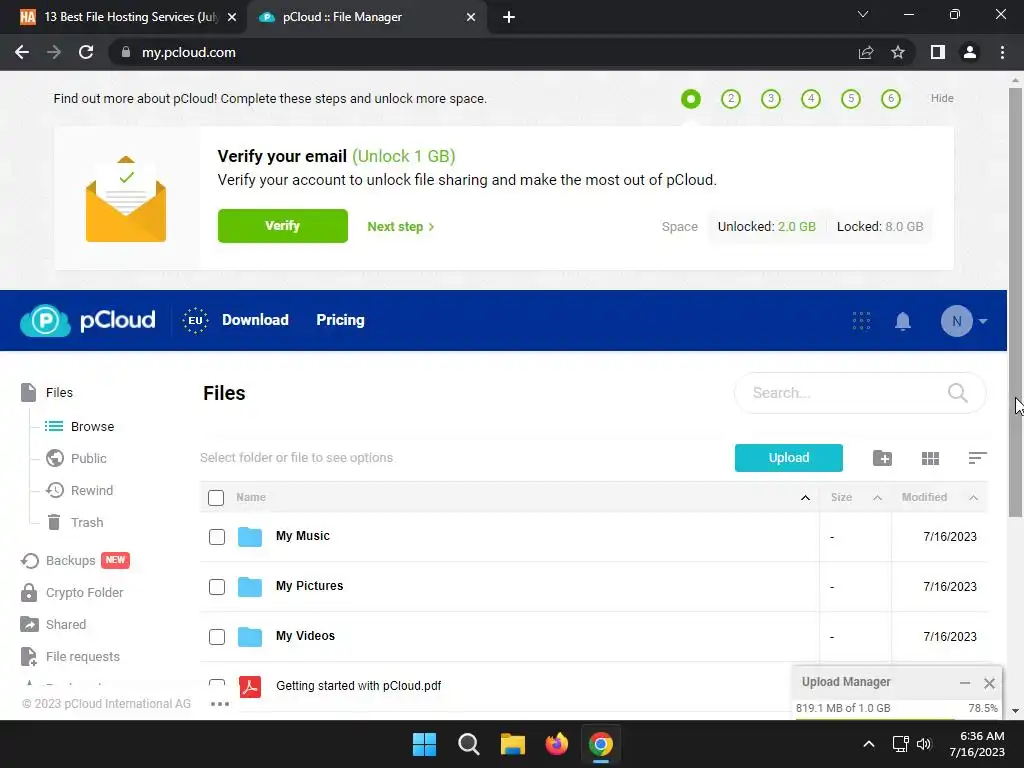Create a new folder with the folder-plus icon
This screenshot has height=768, width=1024.
point(882,458)
